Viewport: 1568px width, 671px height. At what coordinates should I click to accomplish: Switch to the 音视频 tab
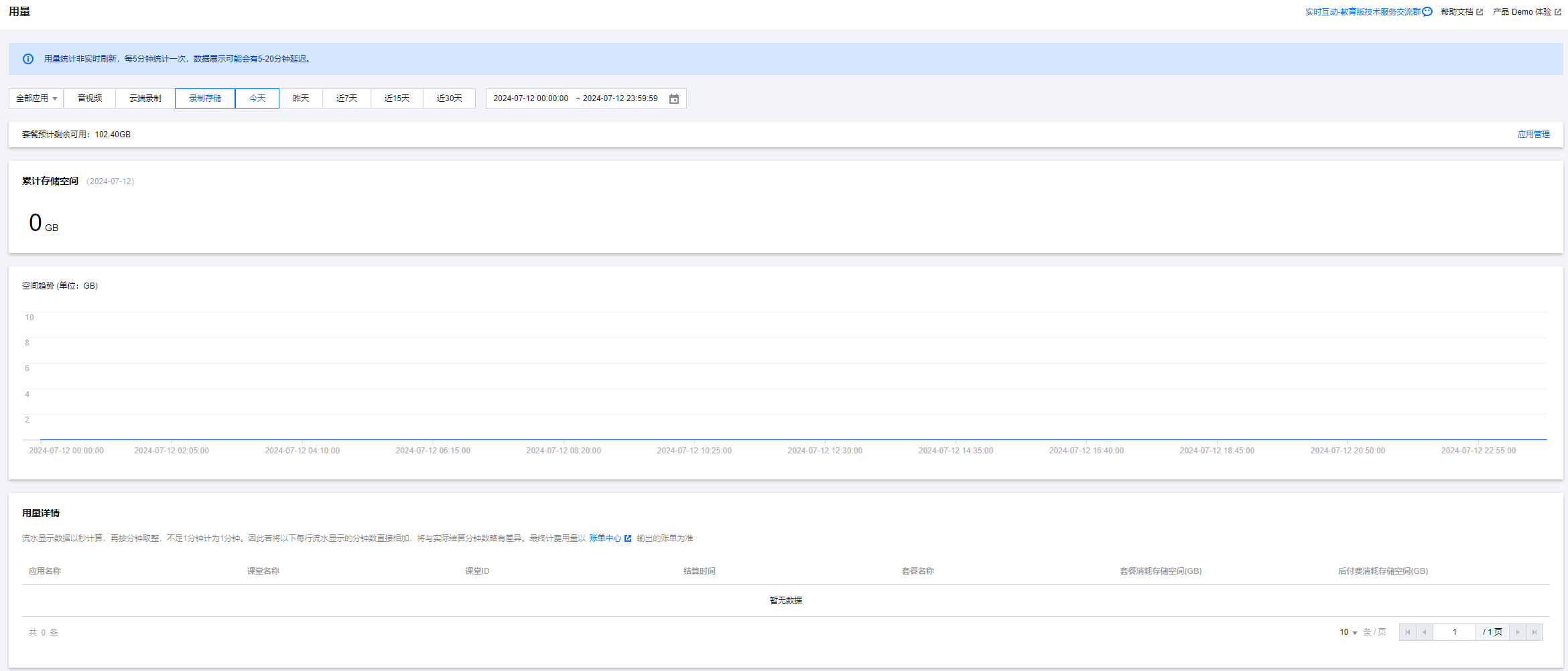(90, 98)
